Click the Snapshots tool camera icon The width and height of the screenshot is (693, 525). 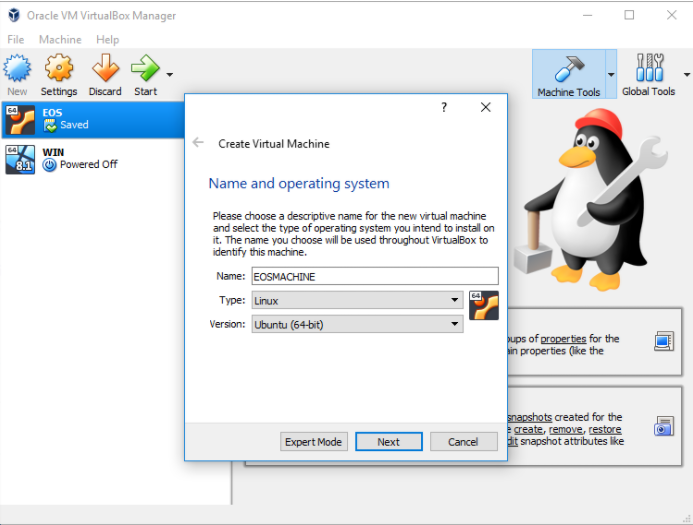click(x=664, y=426)
